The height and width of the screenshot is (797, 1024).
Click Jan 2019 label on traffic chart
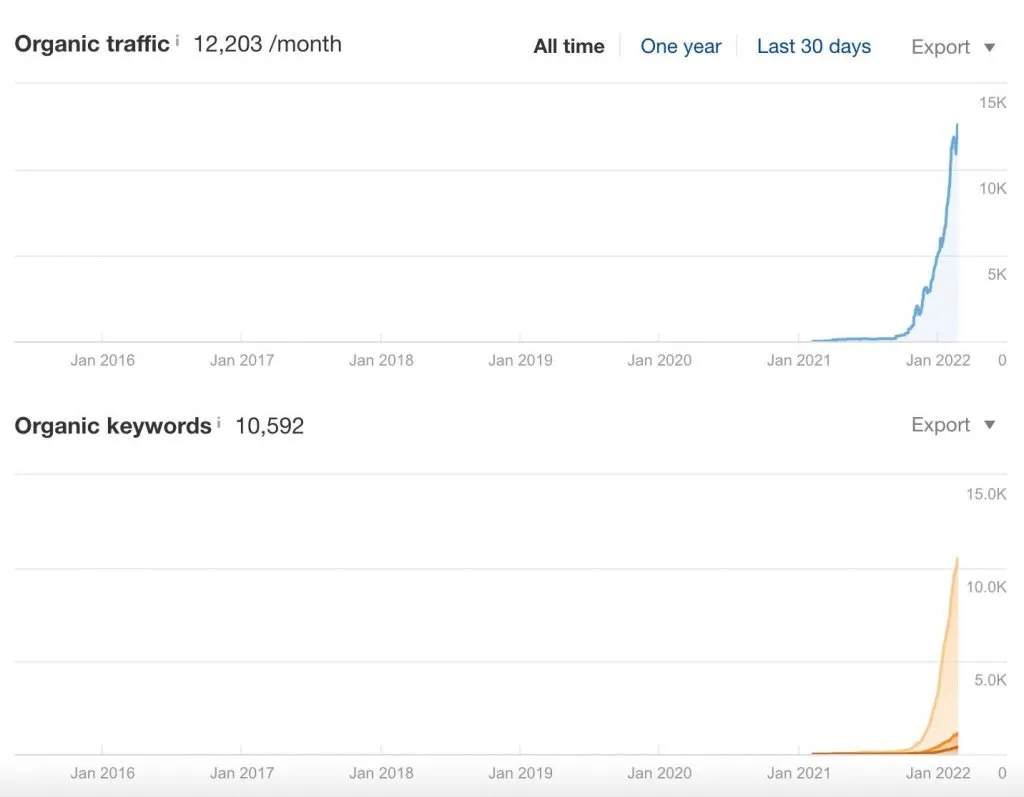[520, 360]
